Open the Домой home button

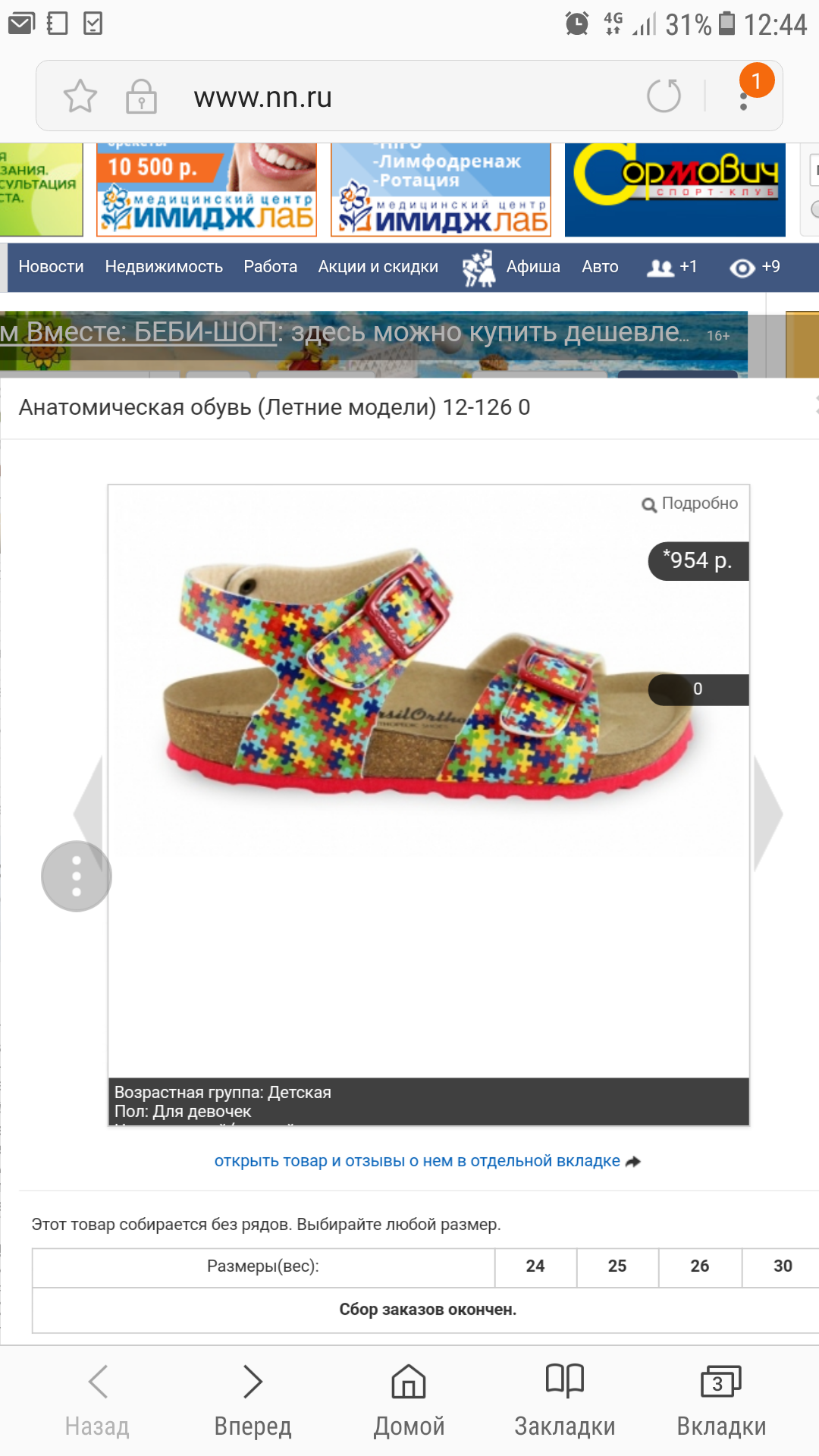pyautogui.click(x=409, y=1400)
